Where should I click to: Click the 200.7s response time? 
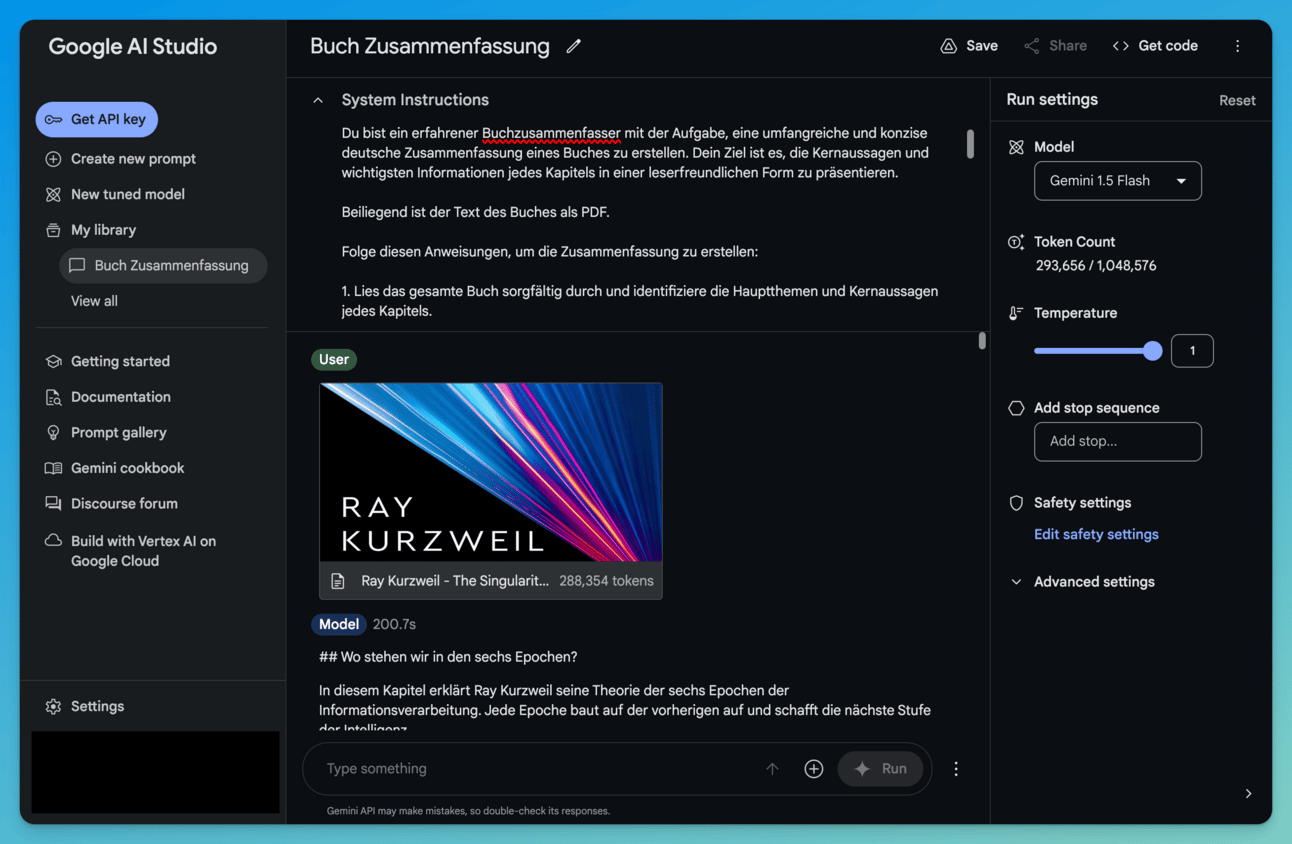pyautogui.click(x=394, y=624)
